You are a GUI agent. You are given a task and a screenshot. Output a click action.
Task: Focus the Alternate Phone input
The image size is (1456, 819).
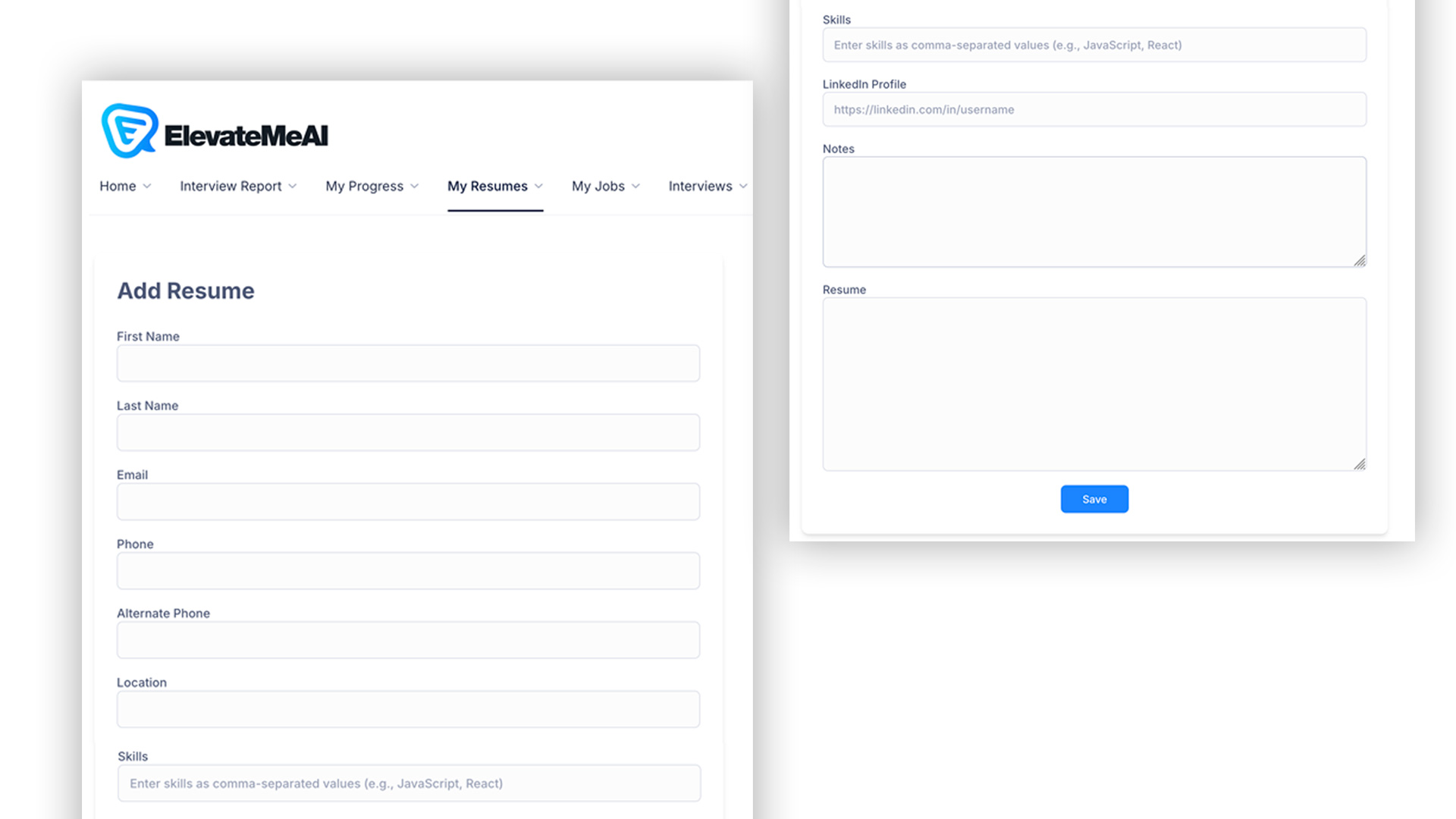pos(408,640)
